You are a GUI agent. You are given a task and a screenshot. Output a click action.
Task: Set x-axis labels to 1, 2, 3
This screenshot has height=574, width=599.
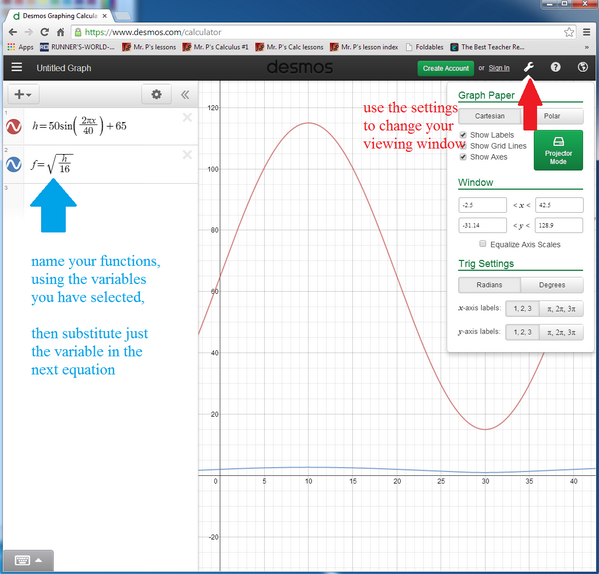(x=522, y=309)
